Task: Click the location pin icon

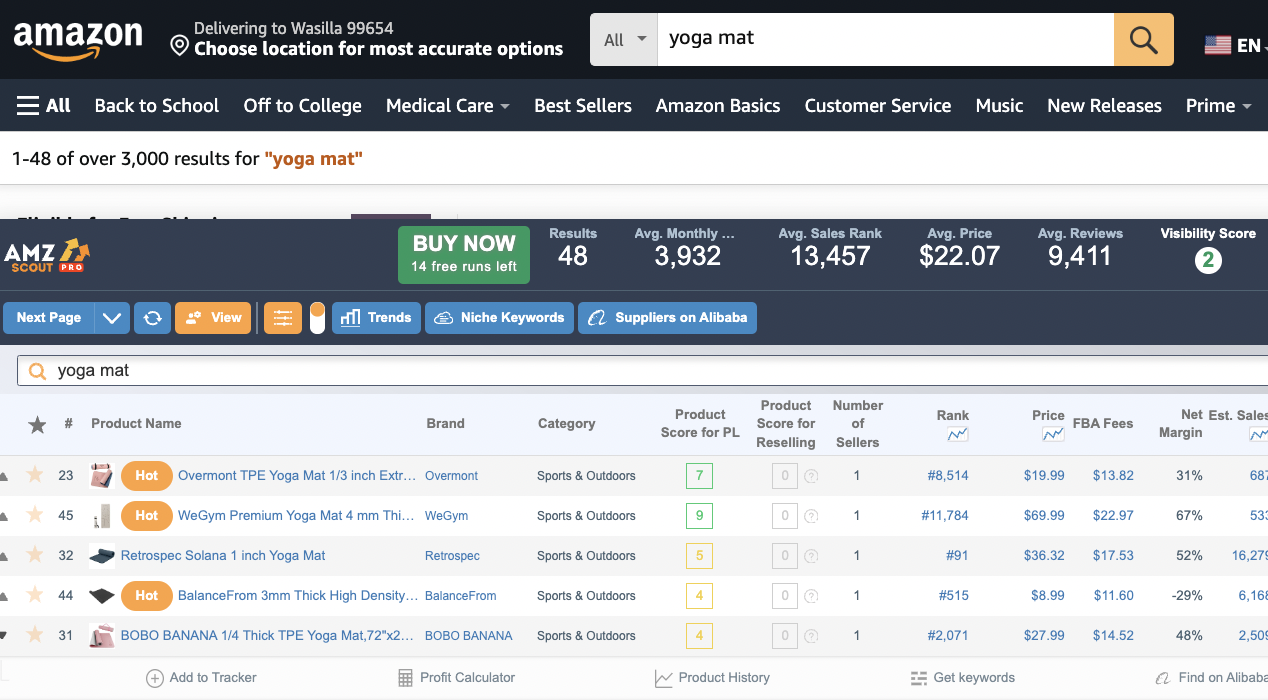Action: 179,46
